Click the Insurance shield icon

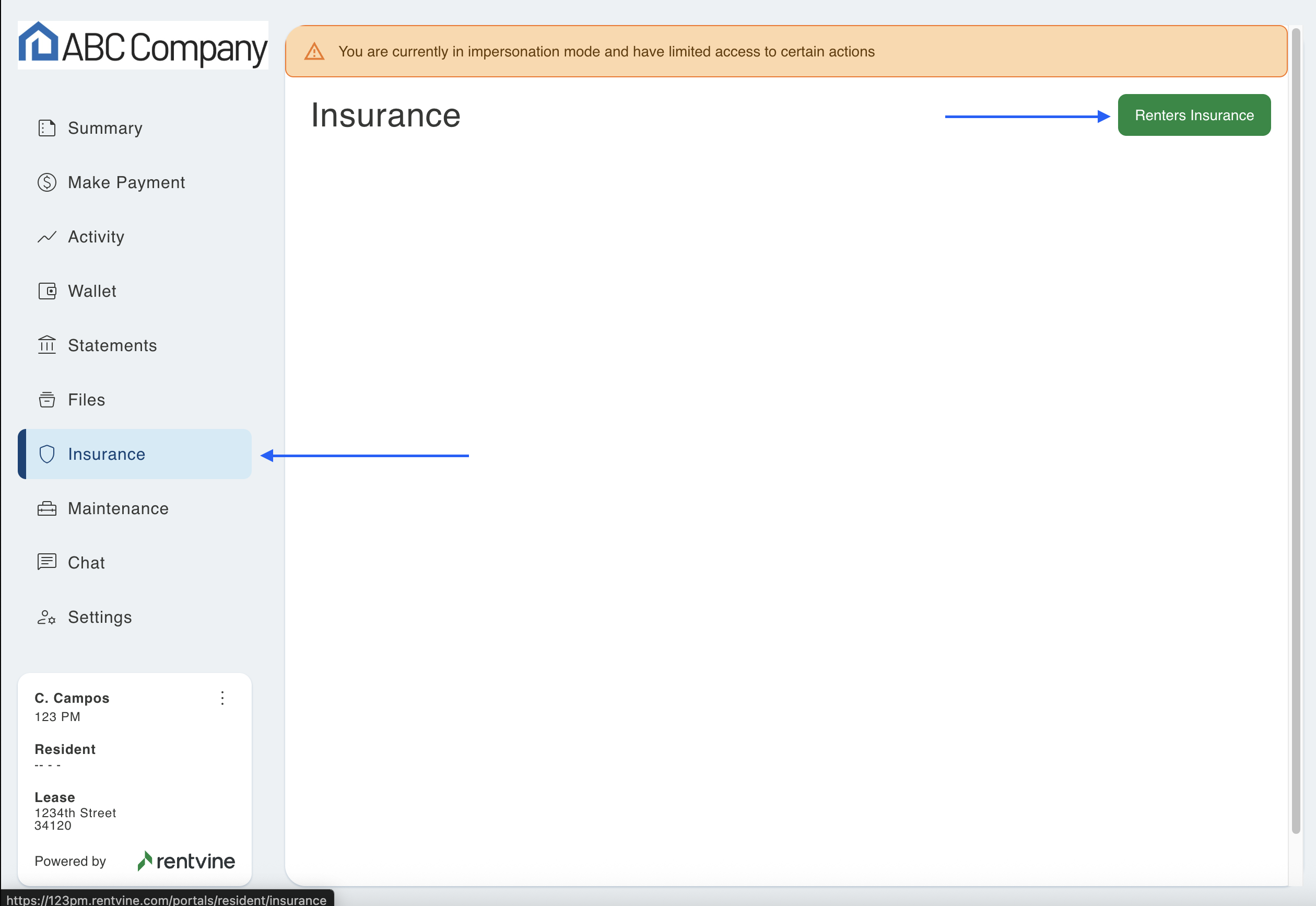point(46,454)
